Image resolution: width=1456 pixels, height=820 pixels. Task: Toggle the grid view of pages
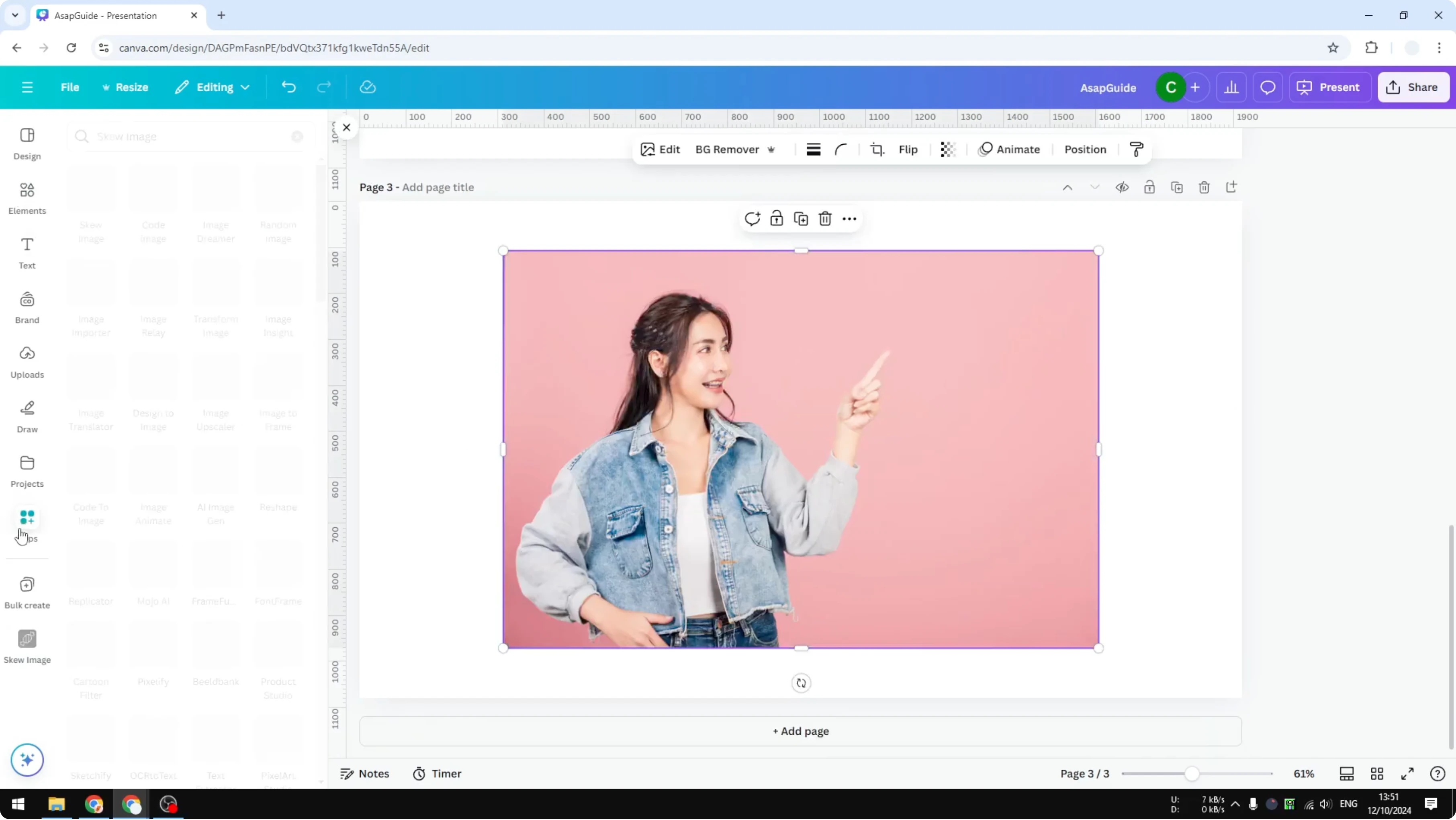tap(1377, 774)
